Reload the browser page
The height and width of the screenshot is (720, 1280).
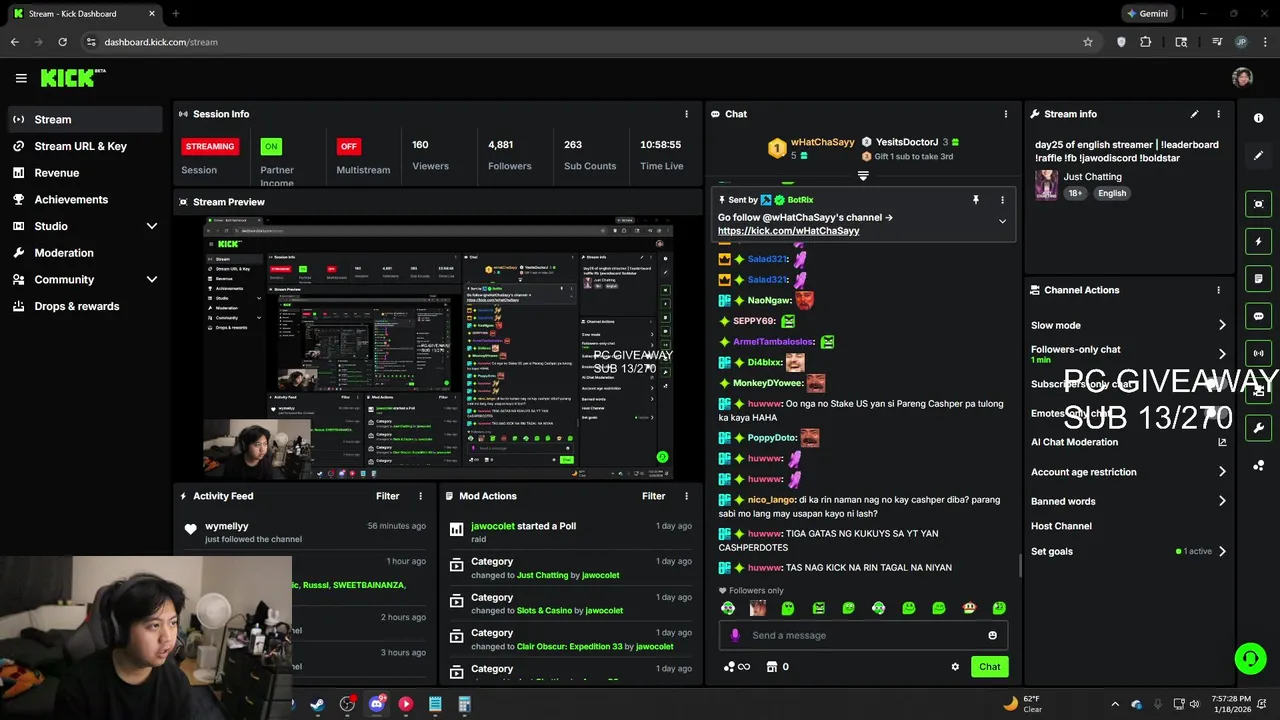(62, 42)
